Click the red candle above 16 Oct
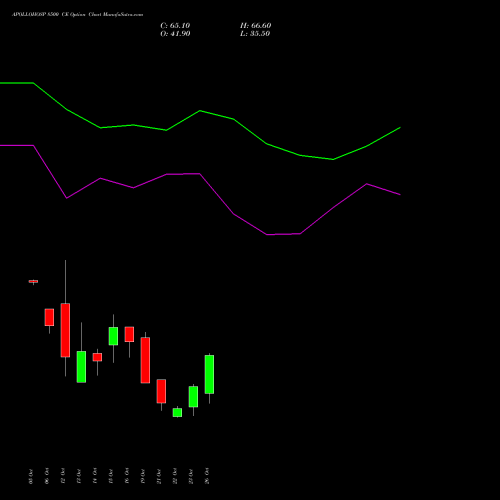 click(x=129, y=334)
